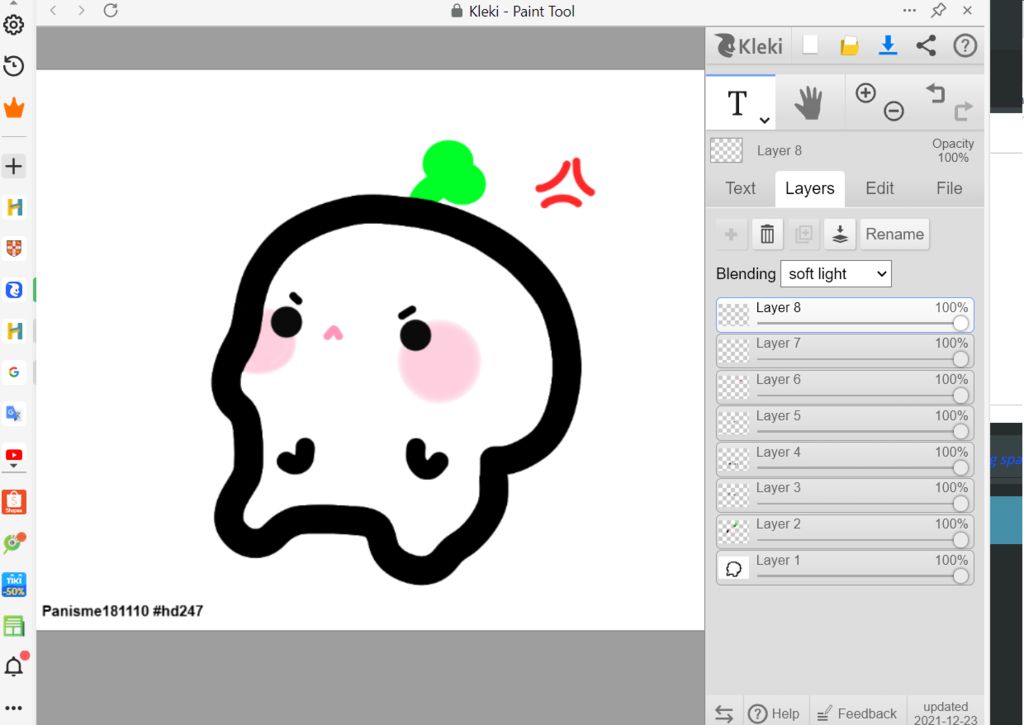The height and width of the screenshot is (725, 1024).
Task: Click the updated 2021-12-23 changelog text
Action: click(x=946, y=713)
